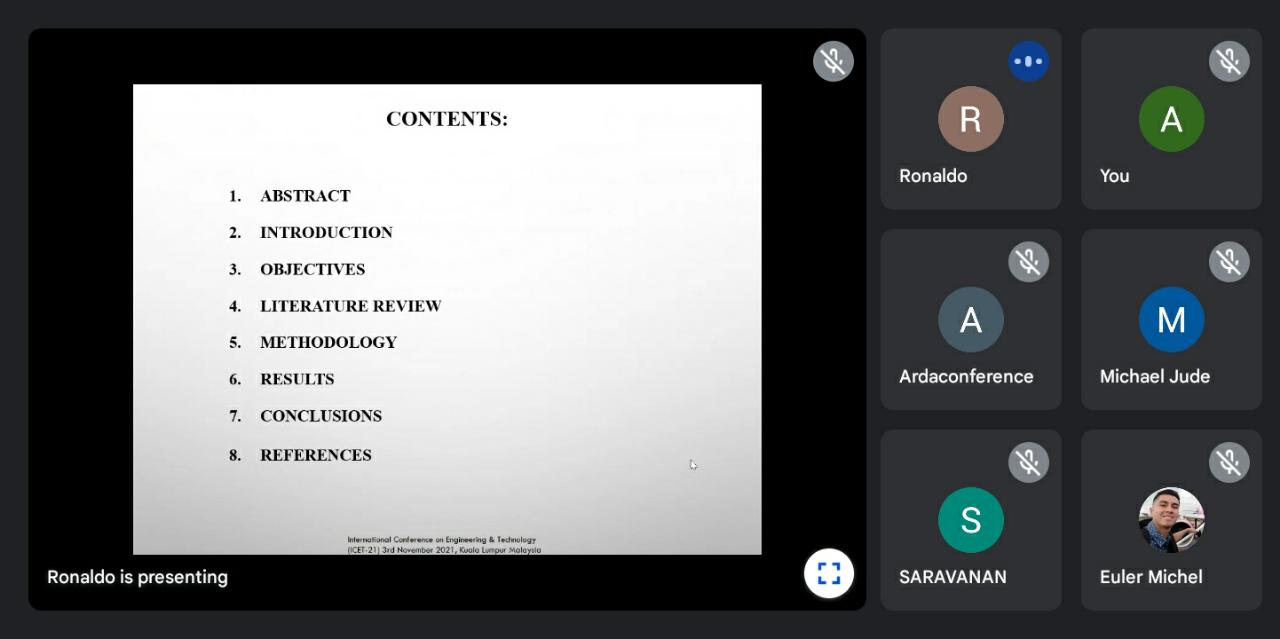This screenshot has width=1280, height=639.
Task: Select the green A avatar for You
Action: pos(1171,119)
